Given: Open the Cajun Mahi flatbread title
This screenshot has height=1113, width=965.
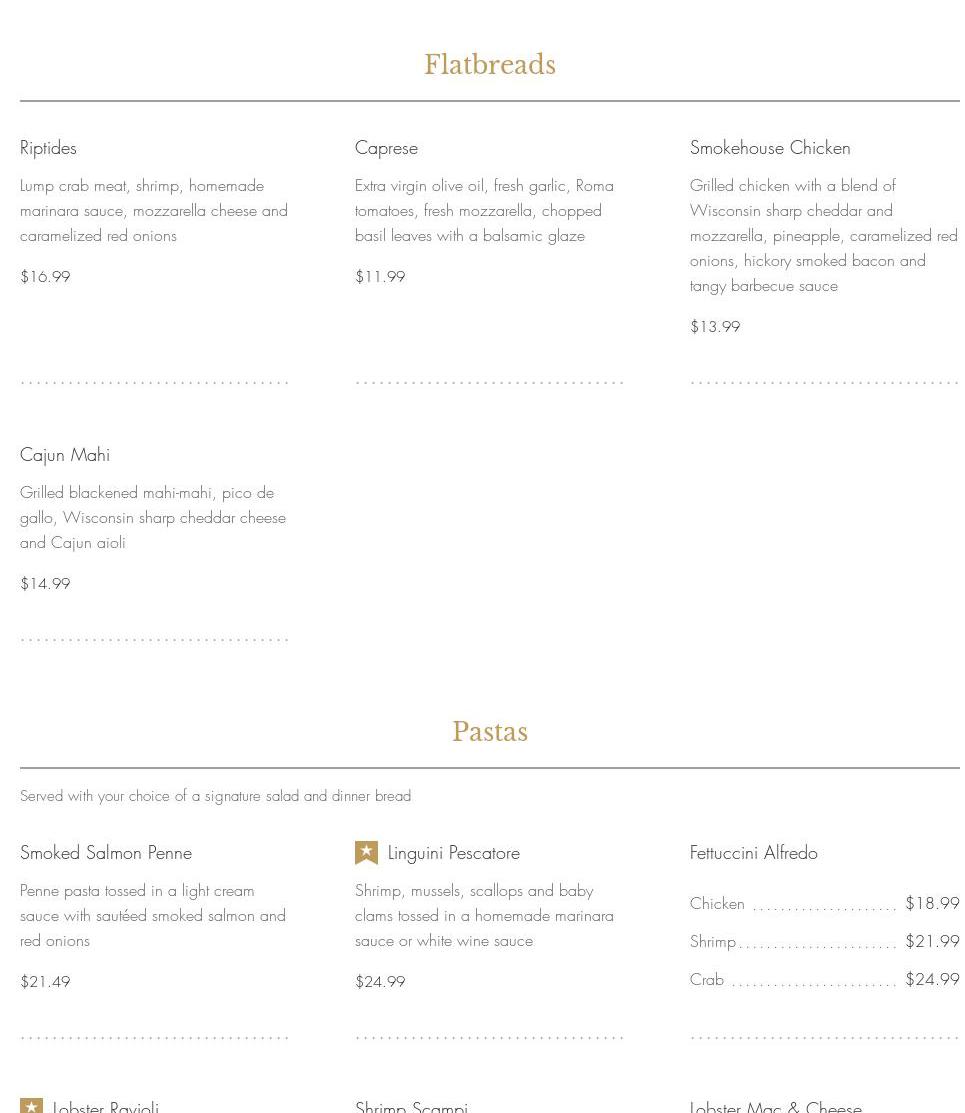Looking at the screenshot, I should (x=65, y=455).
